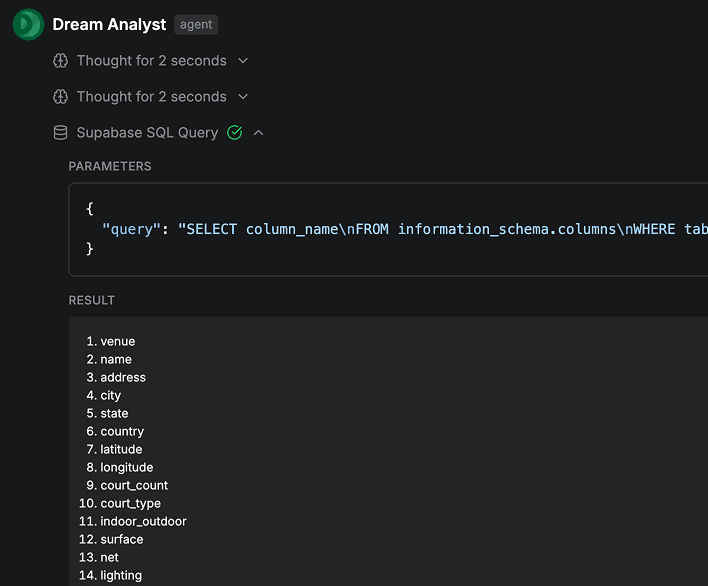Click the PARAMETERS heading

[110, 166]
